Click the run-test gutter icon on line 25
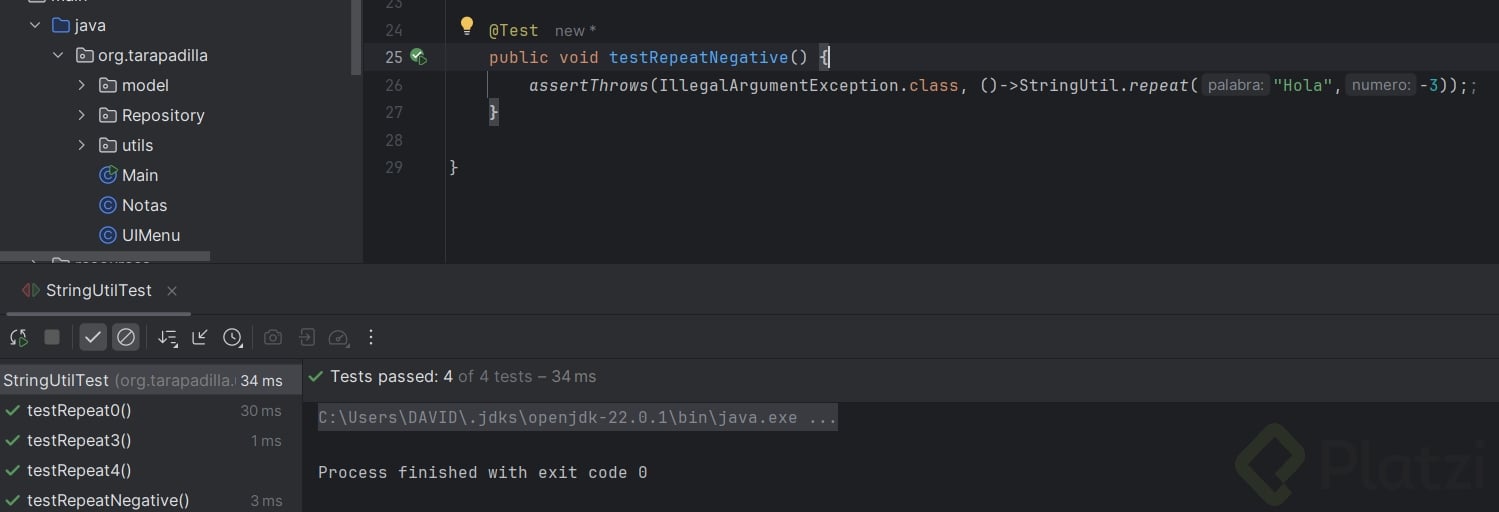Viewport: 1499px width, 512px height. (x=418, y=57)
